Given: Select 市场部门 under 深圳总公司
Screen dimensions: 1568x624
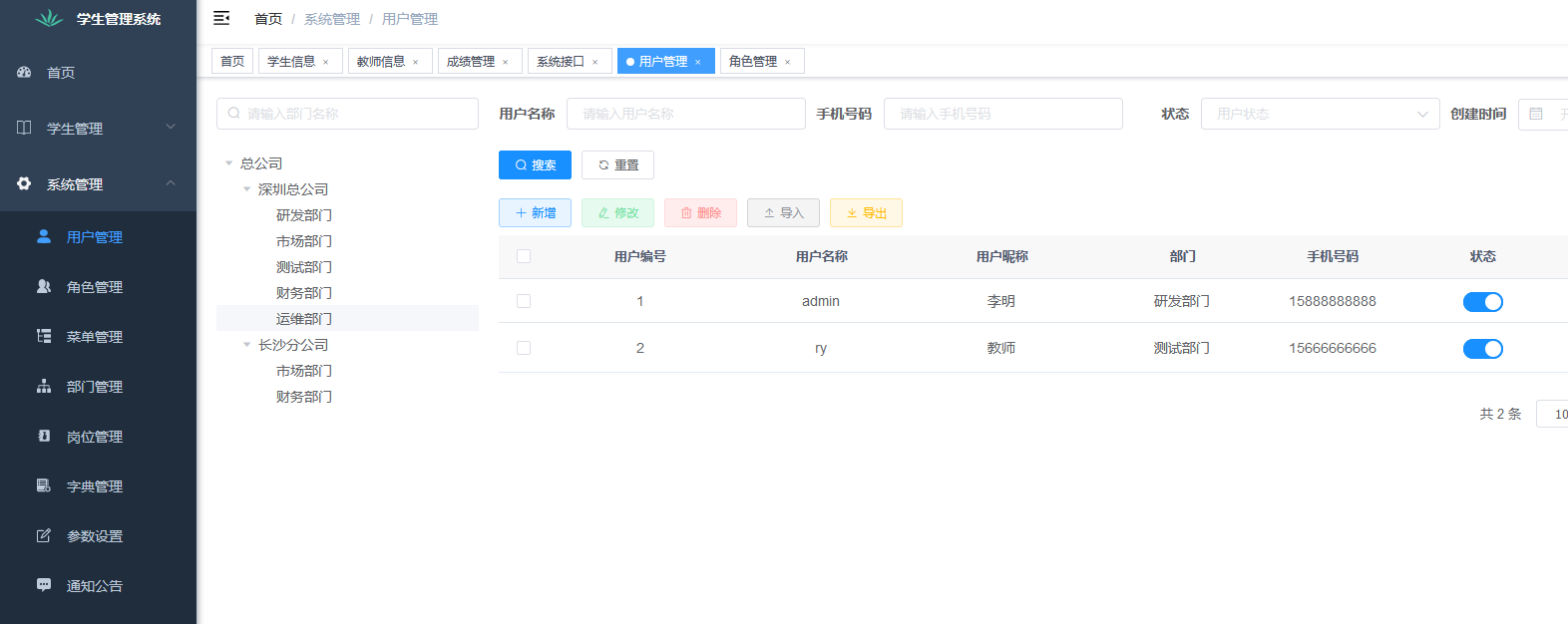Looking at the screenshot, I should (x=304, y=241).
